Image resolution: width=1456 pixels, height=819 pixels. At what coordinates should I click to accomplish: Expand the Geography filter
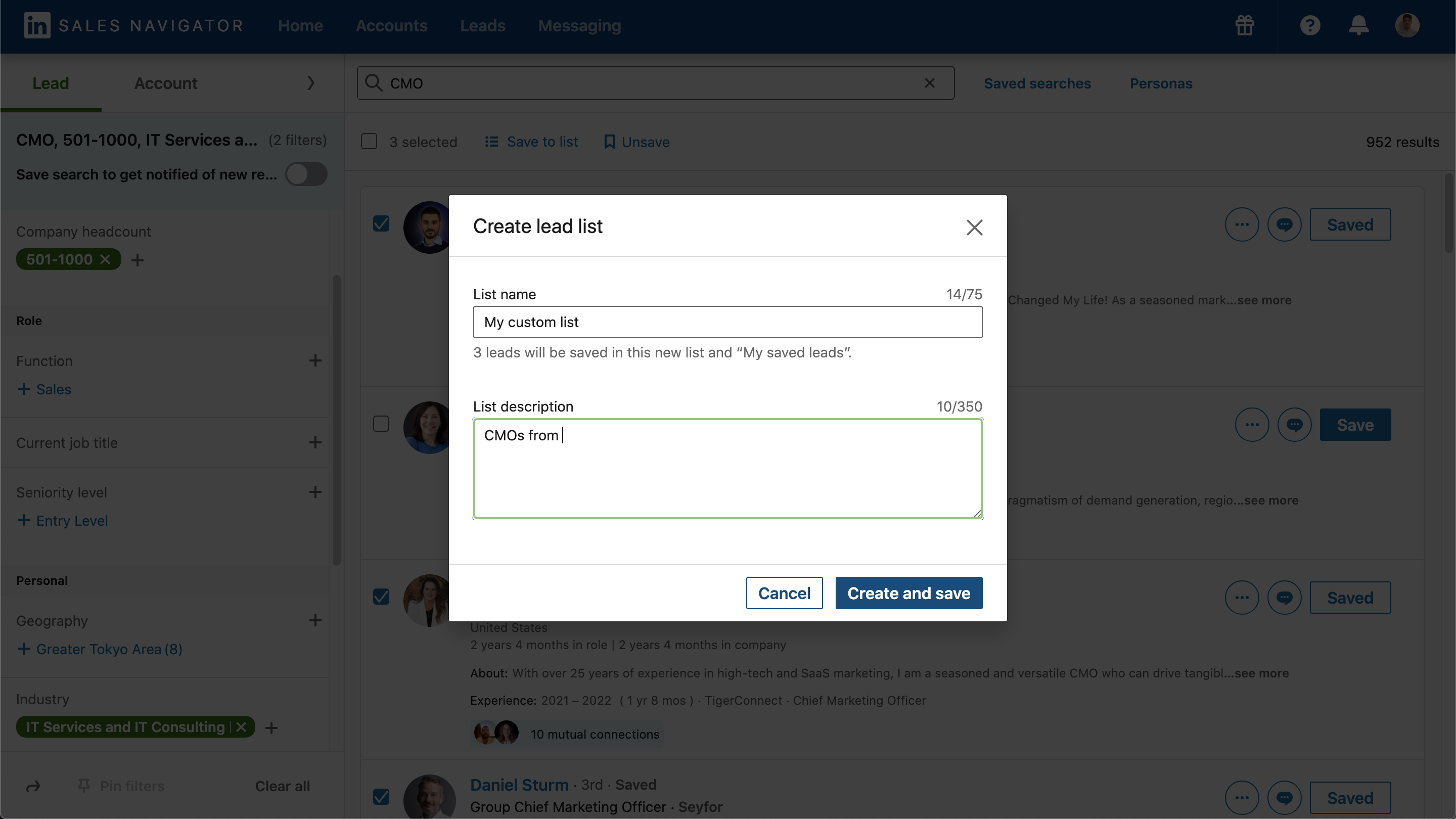315,620
